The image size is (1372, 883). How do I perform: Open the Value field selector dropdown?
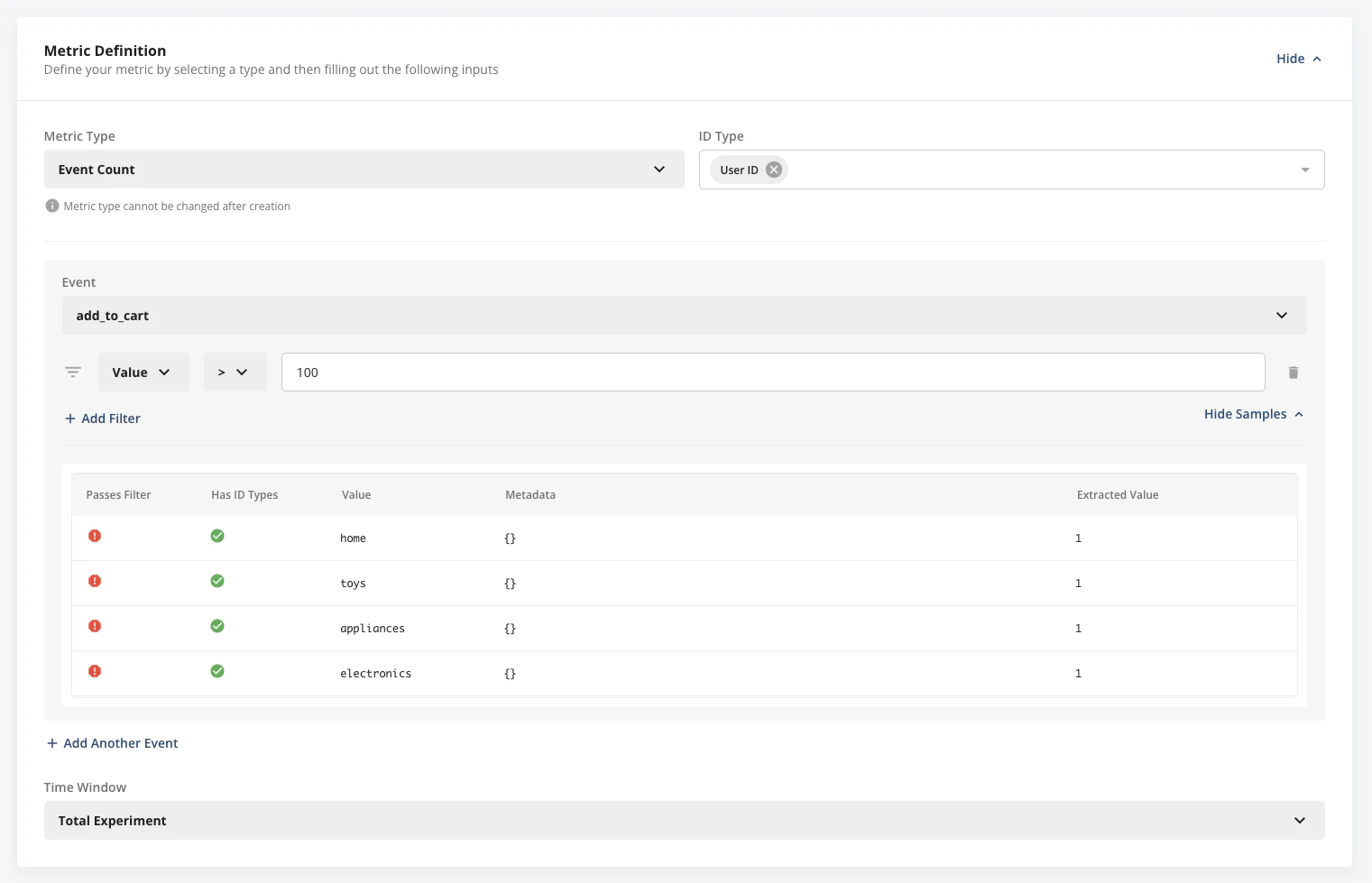143,372
